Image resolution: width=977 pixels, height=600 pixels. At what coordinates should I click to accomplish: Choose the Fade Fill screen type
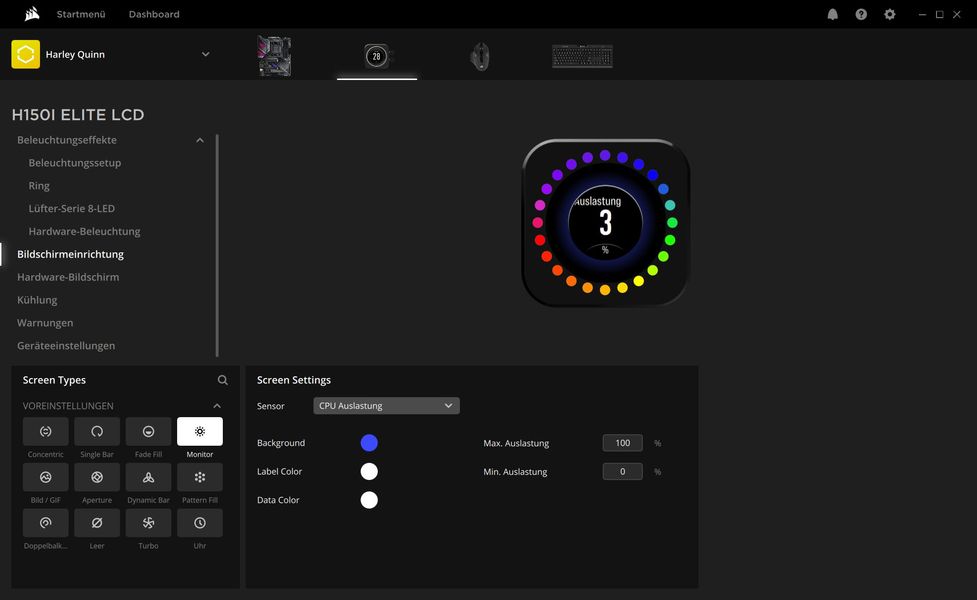click(148, 431)
